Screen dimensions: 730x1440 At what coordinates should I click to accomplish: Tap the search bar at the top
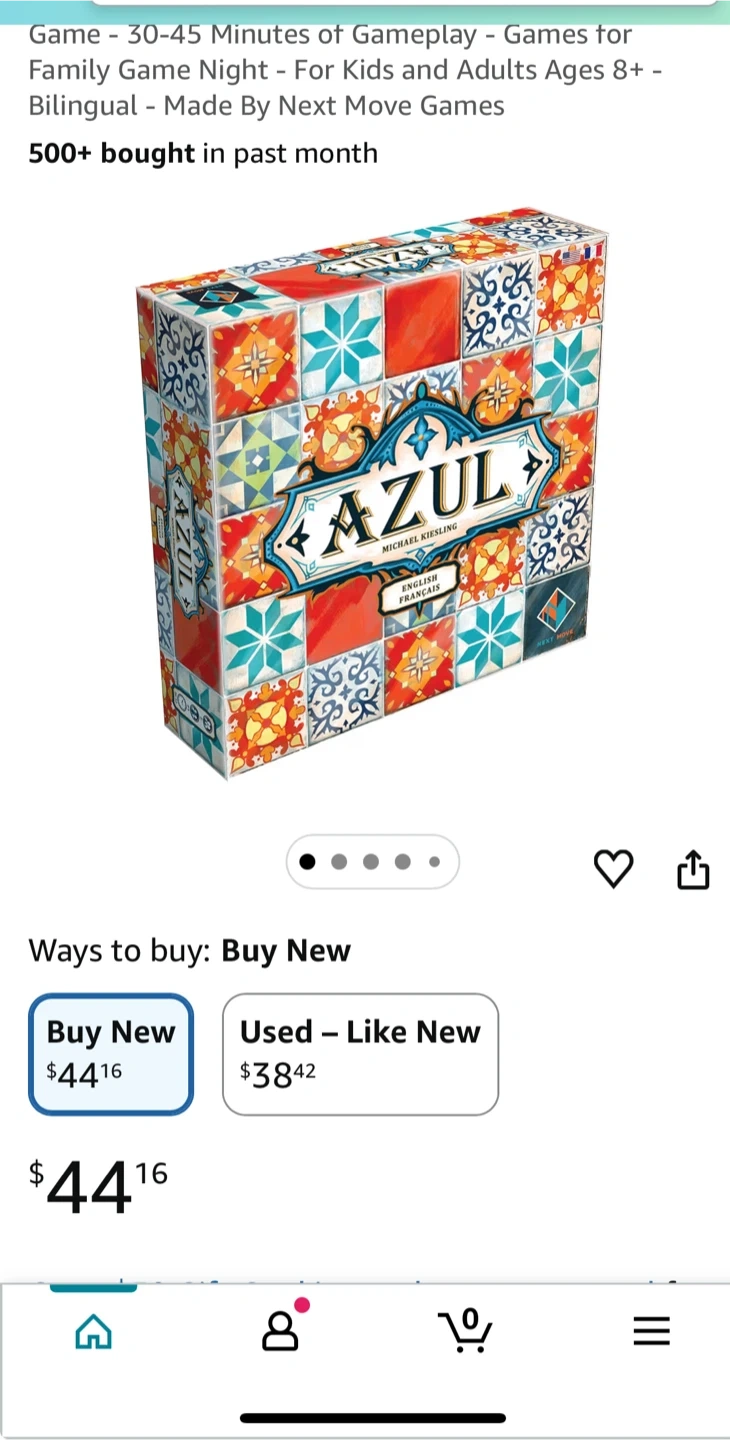(x=400, y=3)
